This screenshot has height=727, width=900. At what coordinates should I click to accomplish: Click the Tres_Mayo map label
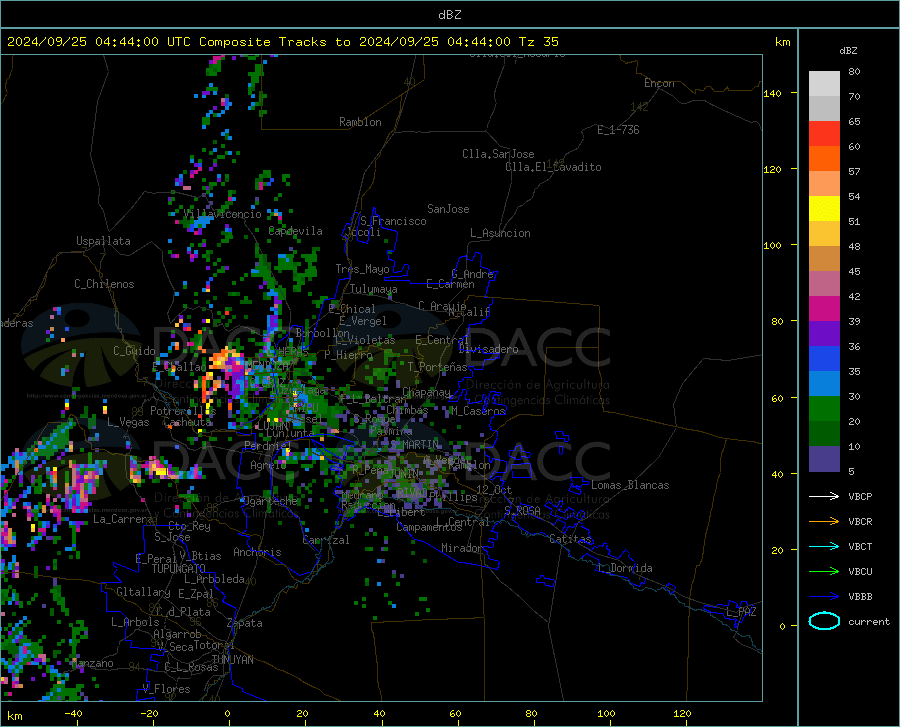[x=362, y=269]
